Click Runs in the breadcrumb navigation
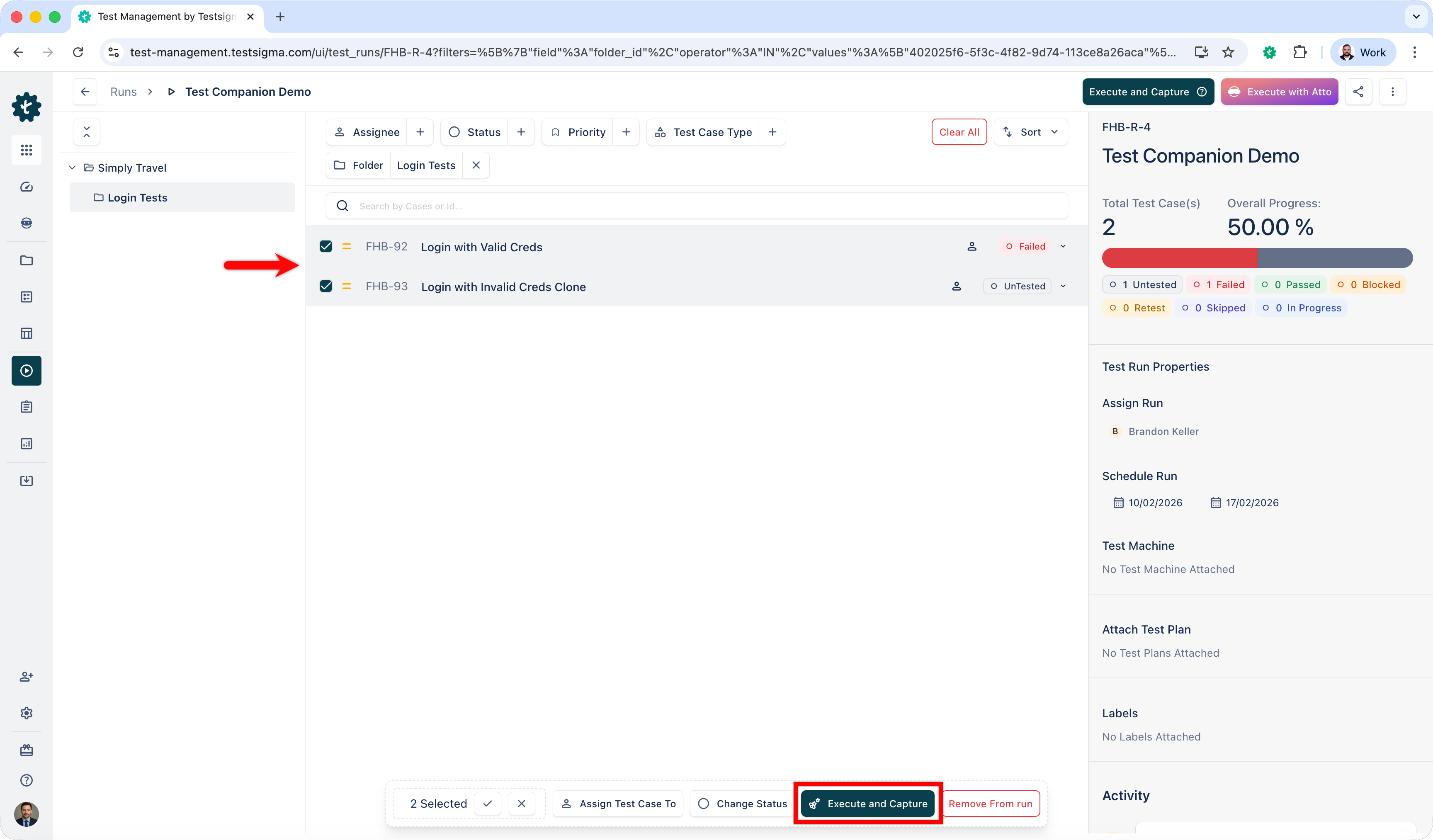Viewport: 1433px width, 840px height. coord(124,92)
